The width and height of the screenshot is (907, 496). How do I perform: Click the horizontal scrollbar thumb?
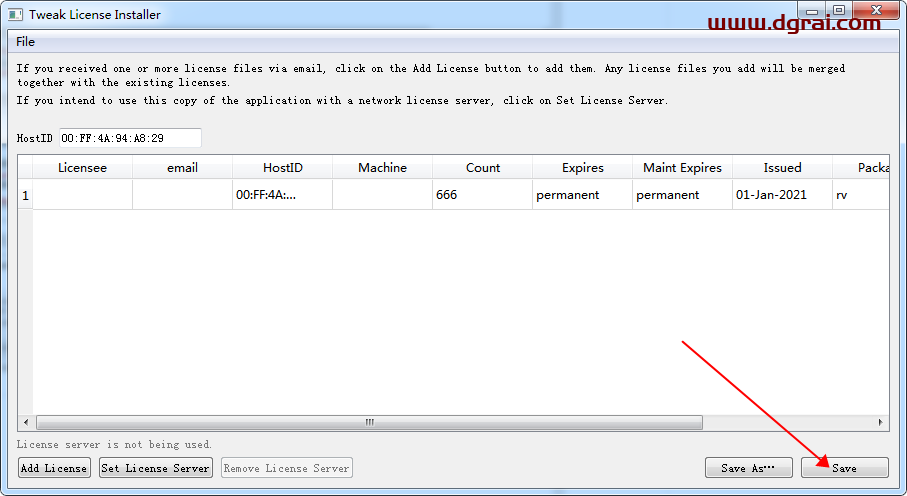point(369,423)
